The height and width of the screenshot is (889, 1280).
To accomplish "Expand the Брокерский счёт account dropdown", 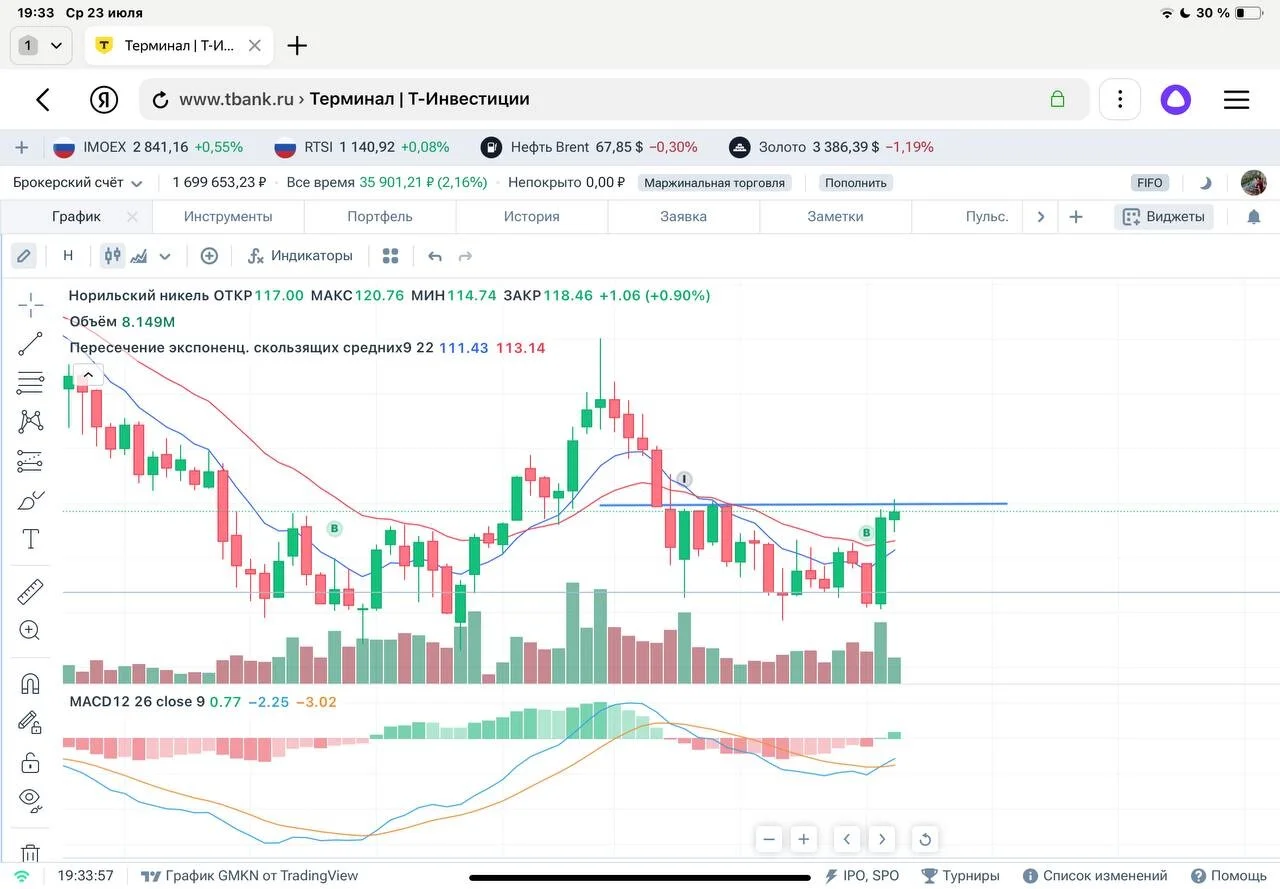I will coord(78,183).
